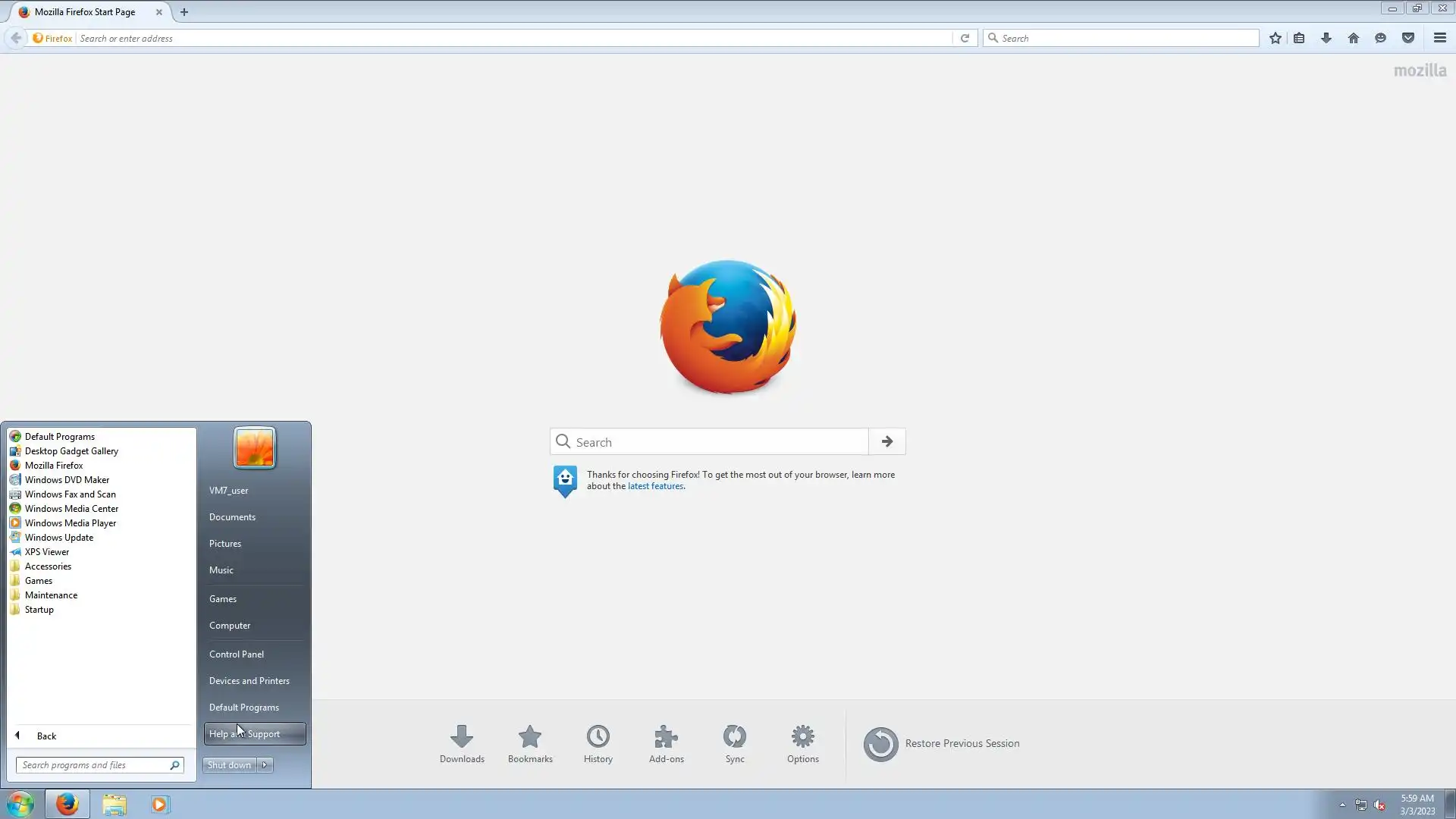
Task: Open the Firefox hamburger menu
Action: [x=1439, y=38]
